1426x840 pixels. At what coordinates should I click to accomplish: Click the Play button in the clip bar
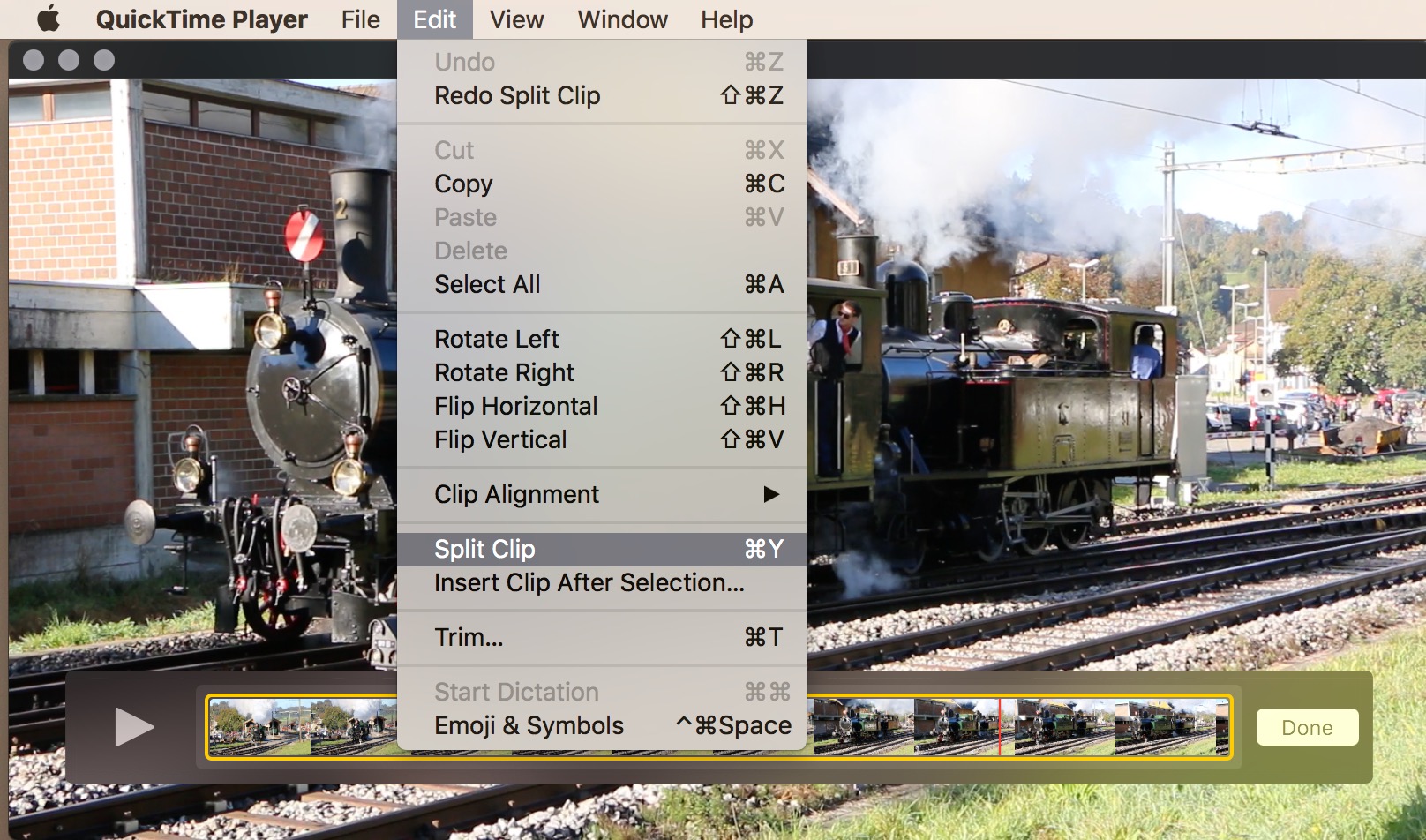[x=134, y=727]
